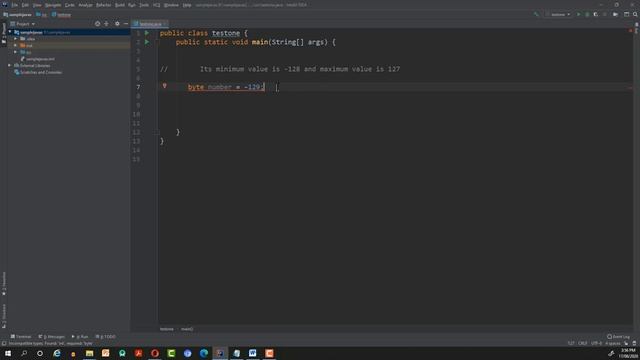Image resolution: width=640 pixels, height=360 pixels.
Task: Open Windows Start menu
Action: tap(8, 353)
